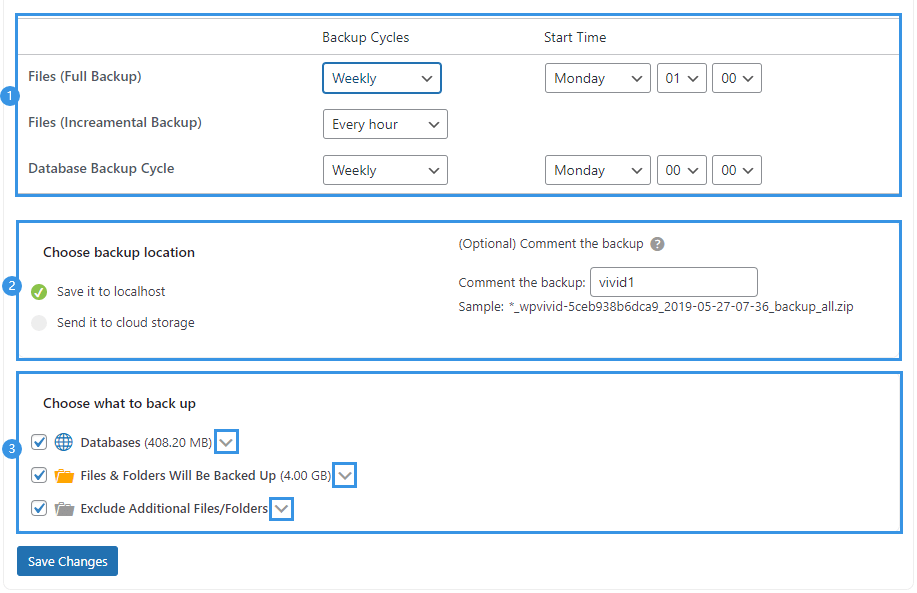Click the Databases (408.20 MB) label
The image size is (917, 593).
tap(146, 443)
